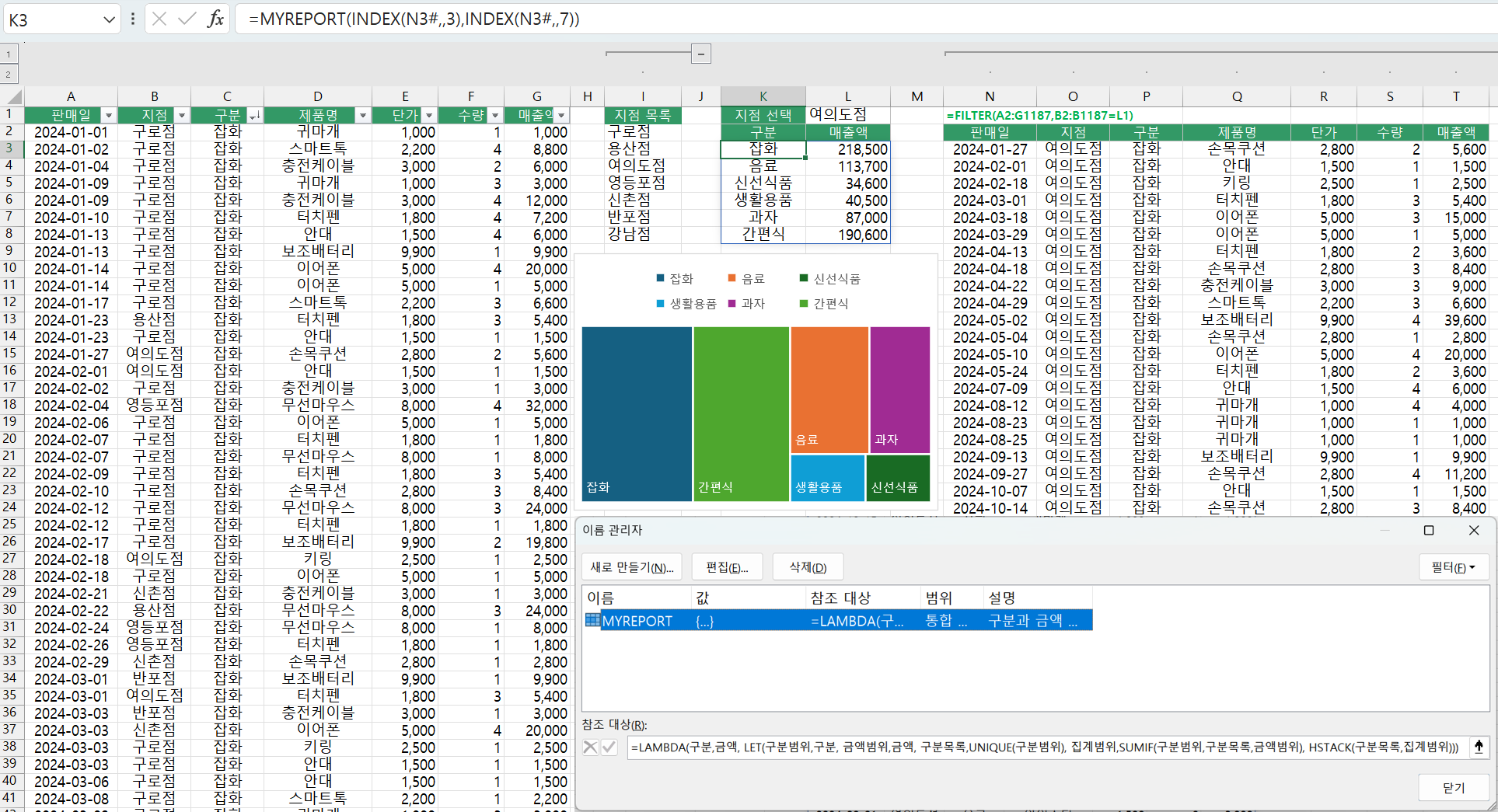This screenshot has width=1498, height=812.
Task: Click the 지점 선택 header cell
Action: (763, 115)
